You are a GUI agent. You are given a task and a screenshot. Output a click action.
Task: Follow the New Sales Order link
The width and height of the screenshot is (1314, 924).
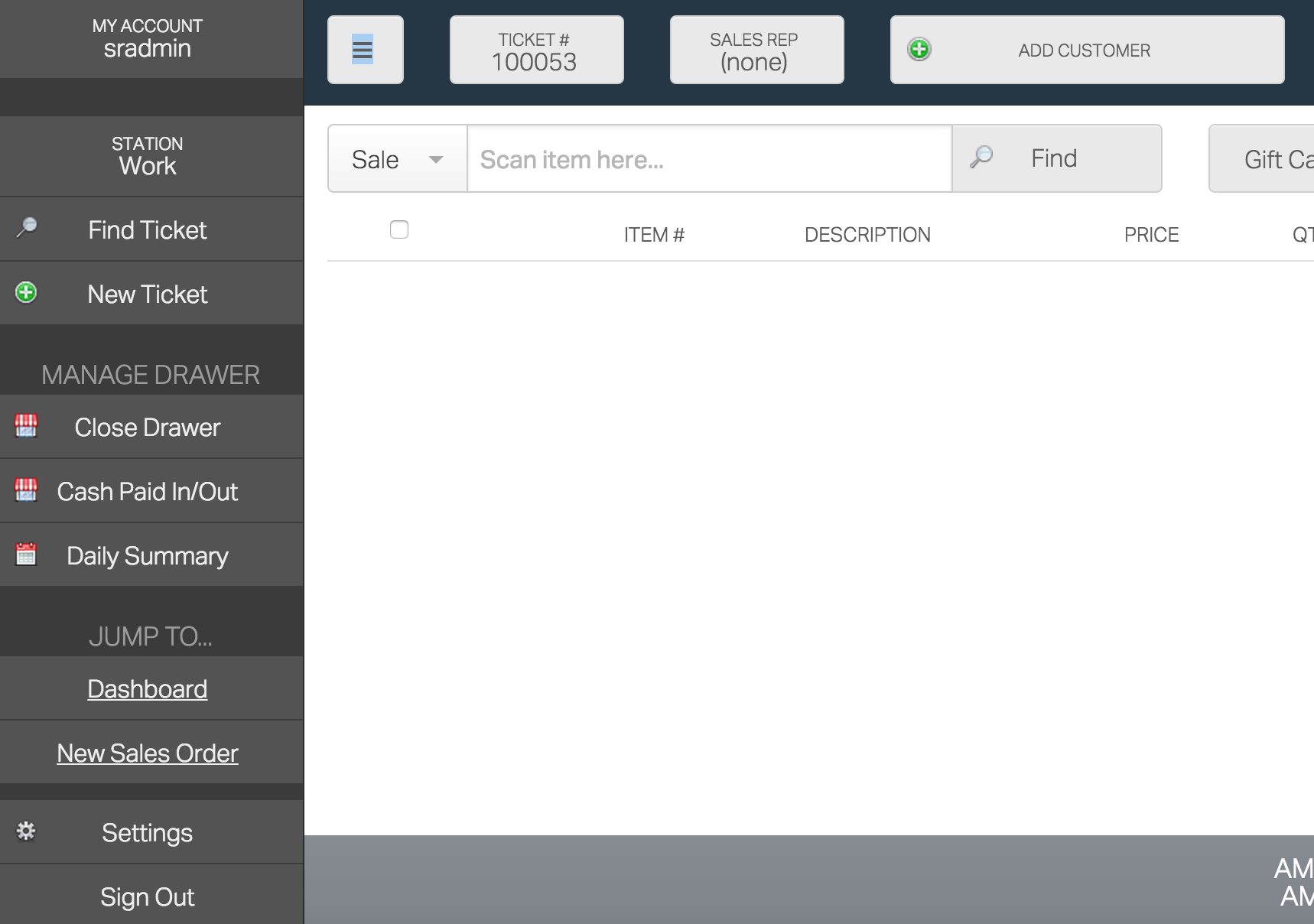tap(148, 753)
